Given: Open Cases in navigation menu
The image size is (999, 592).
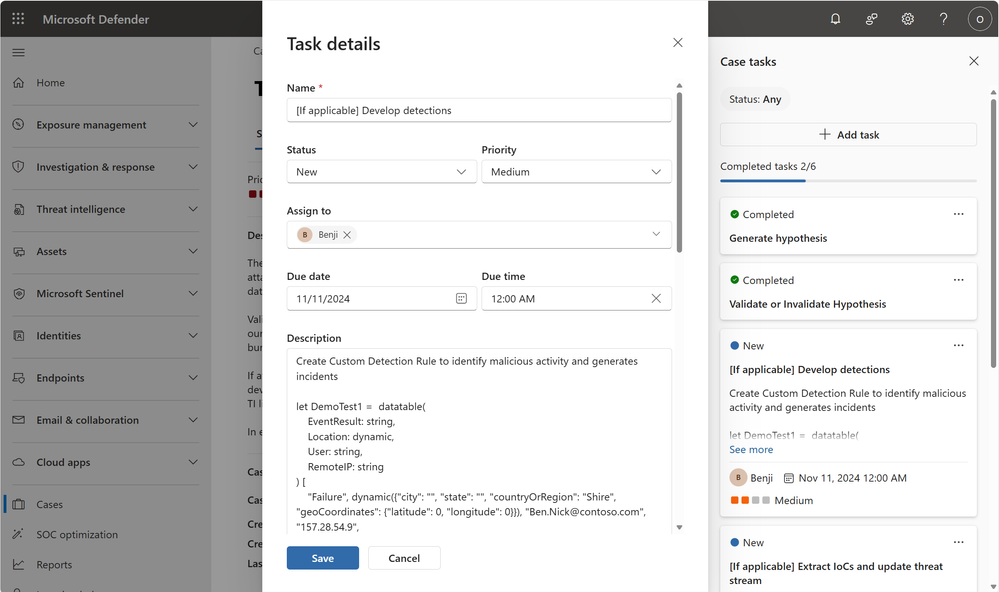Looking at the screenshot, I should tap(50, 505).
